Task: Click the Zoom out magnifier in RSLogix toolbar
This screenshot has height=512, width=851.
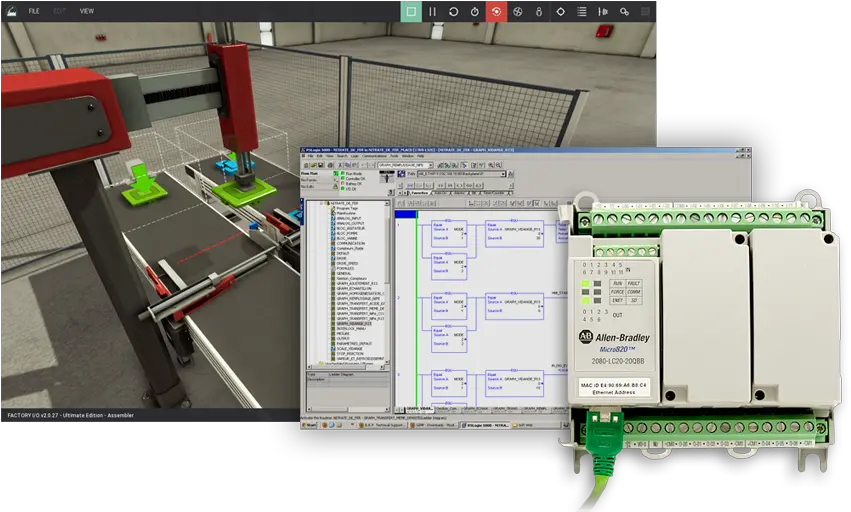Action: (x=499, y=165)
